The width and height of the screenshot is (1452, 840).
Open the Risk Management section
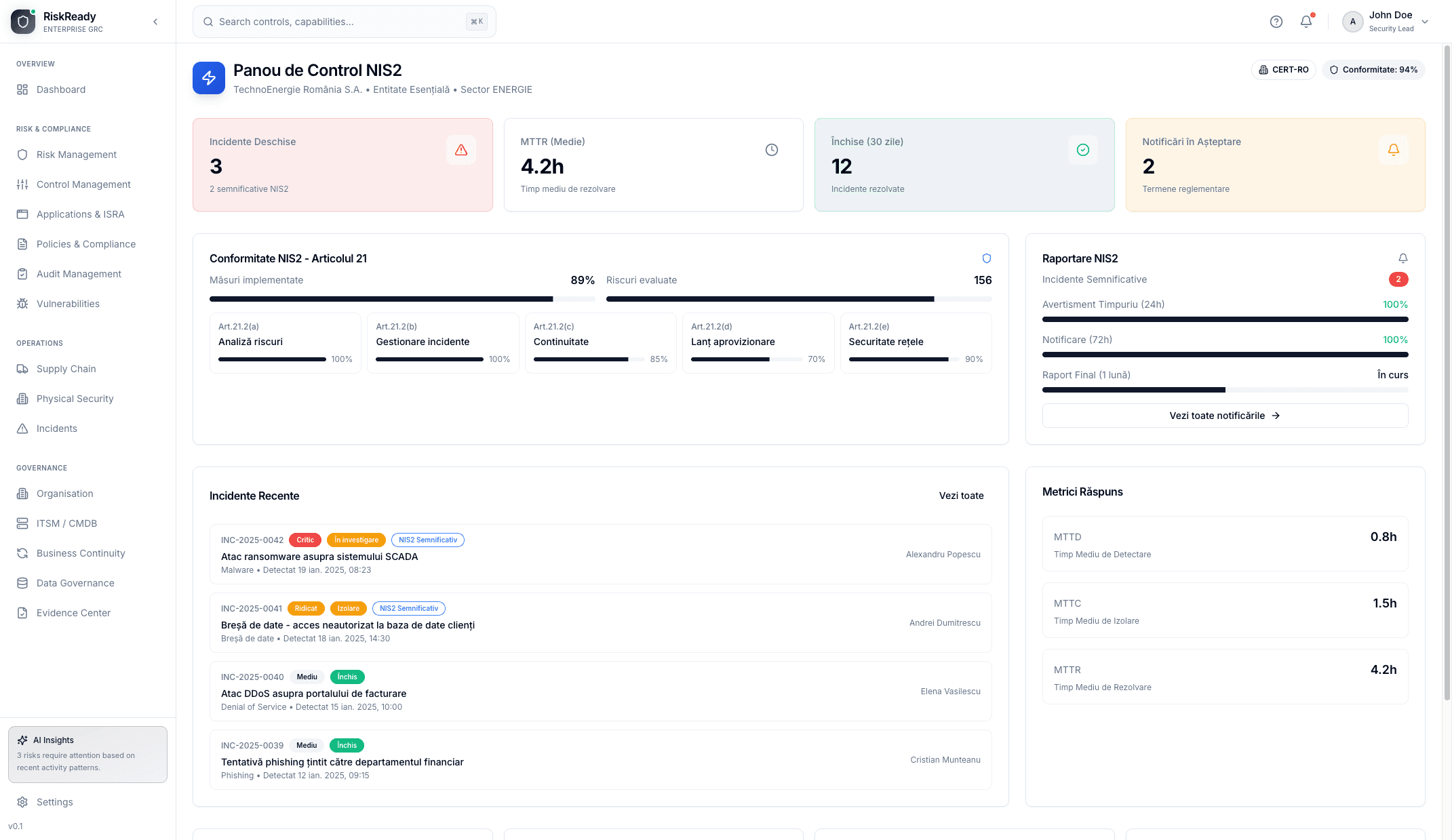coord(75,155)
